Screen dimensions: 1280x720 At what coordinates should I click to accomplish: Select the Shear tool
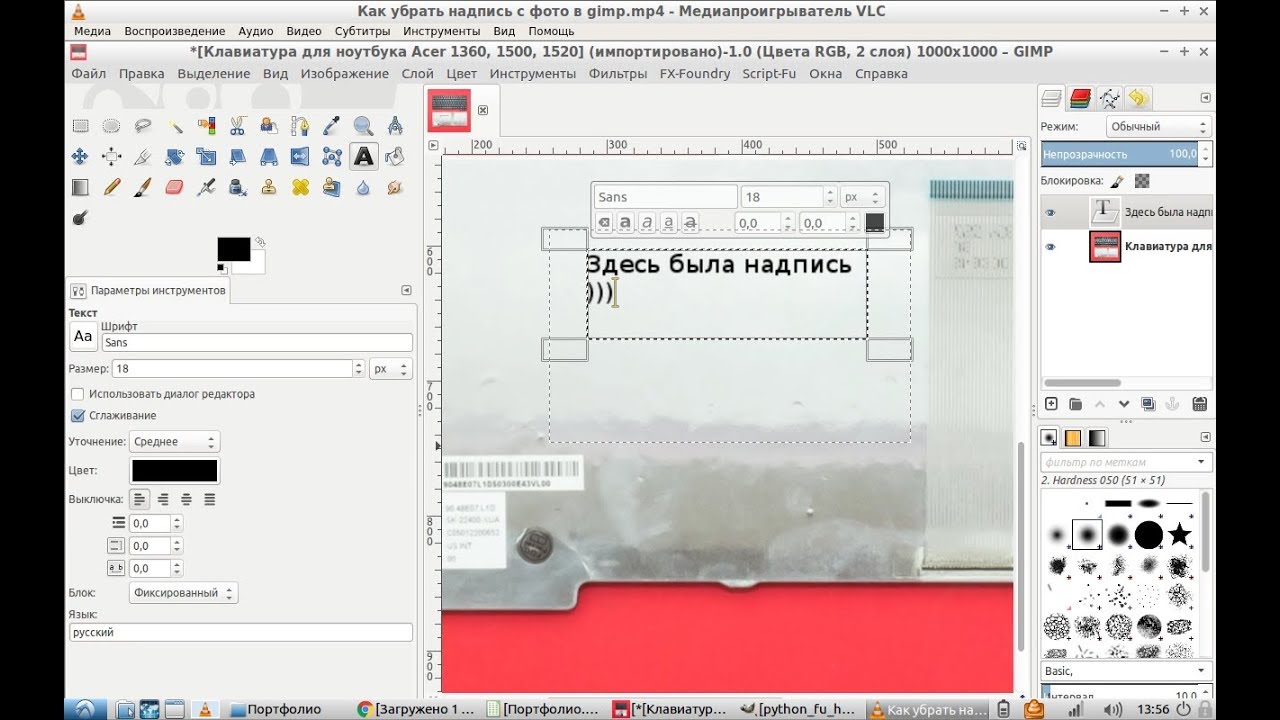click(238, 157)
